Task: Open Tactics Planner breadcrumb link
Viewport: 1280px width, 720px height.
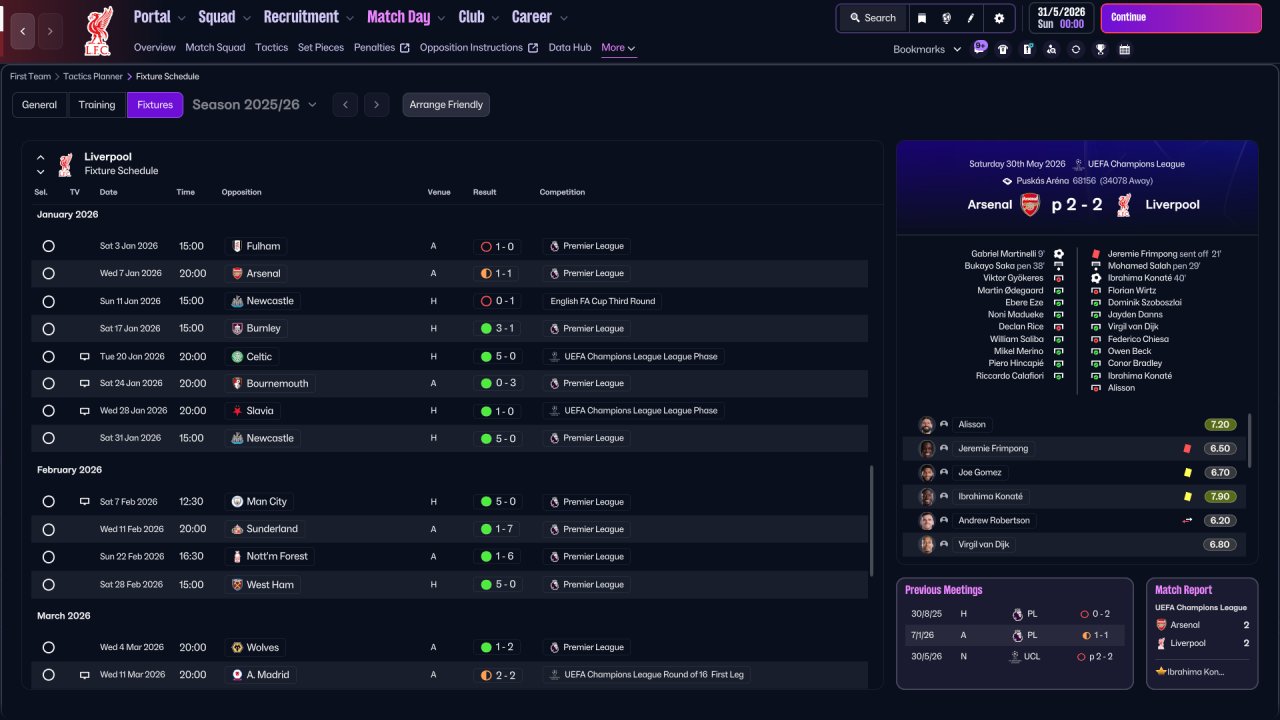Action: point(93,76)
